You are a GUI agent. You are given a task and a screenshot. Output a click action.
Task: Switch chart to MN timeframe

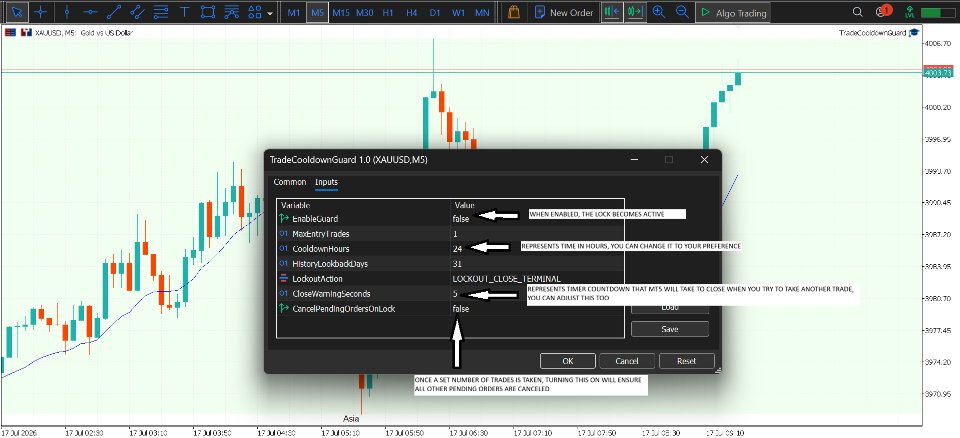click(482, 12)
